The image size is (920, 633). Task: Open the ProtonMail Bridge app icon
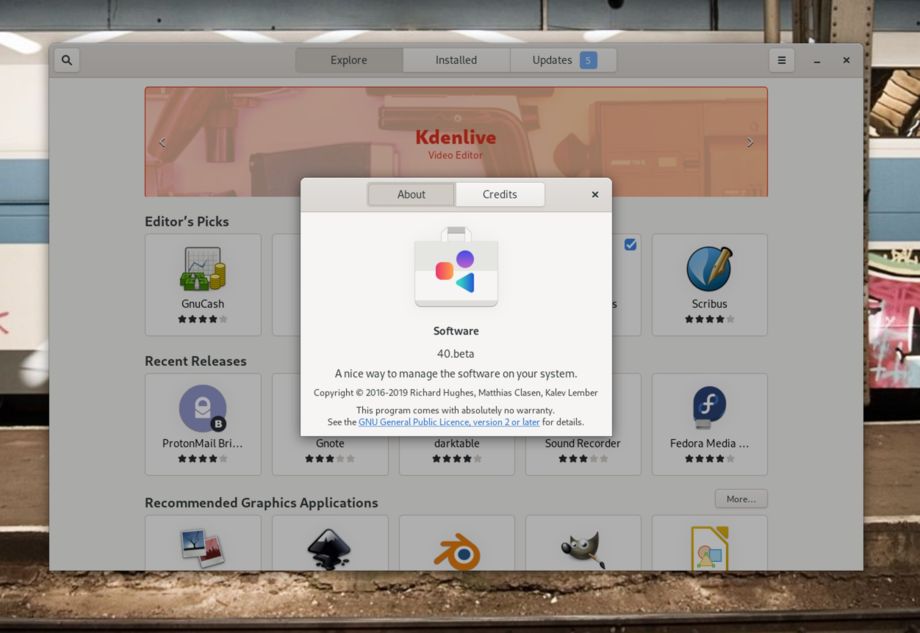[x=202, y=408]
